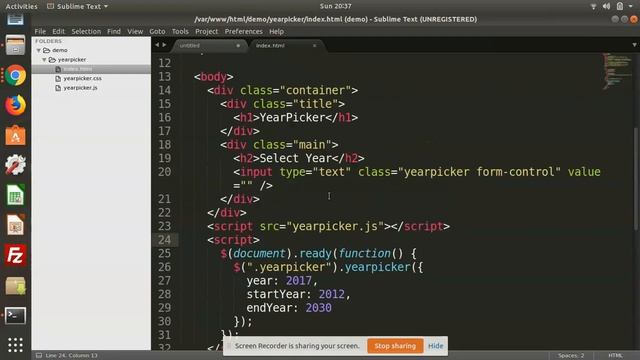Open yearpicker.js from the sidebar
Image resolution: width=640 pixels, height=360 pixels.
(80, 88)
